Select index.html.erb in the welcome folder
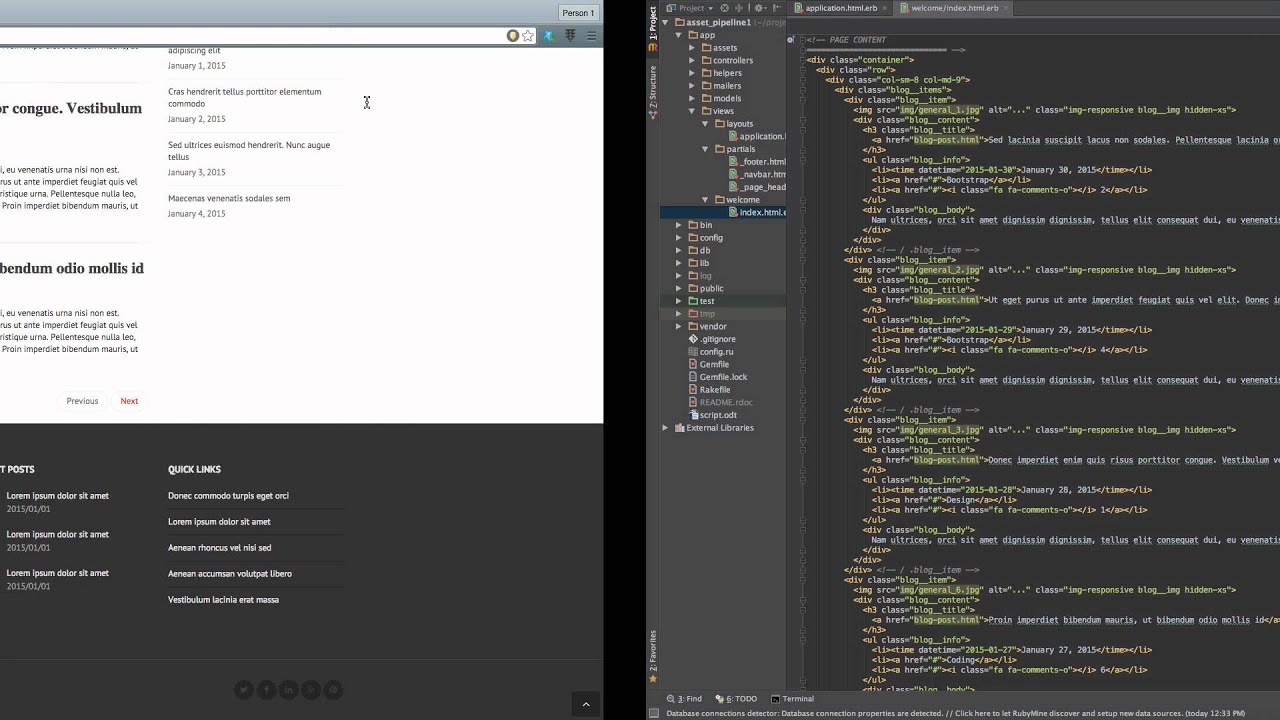1280x720 pixels. click(x=755, y=212)
